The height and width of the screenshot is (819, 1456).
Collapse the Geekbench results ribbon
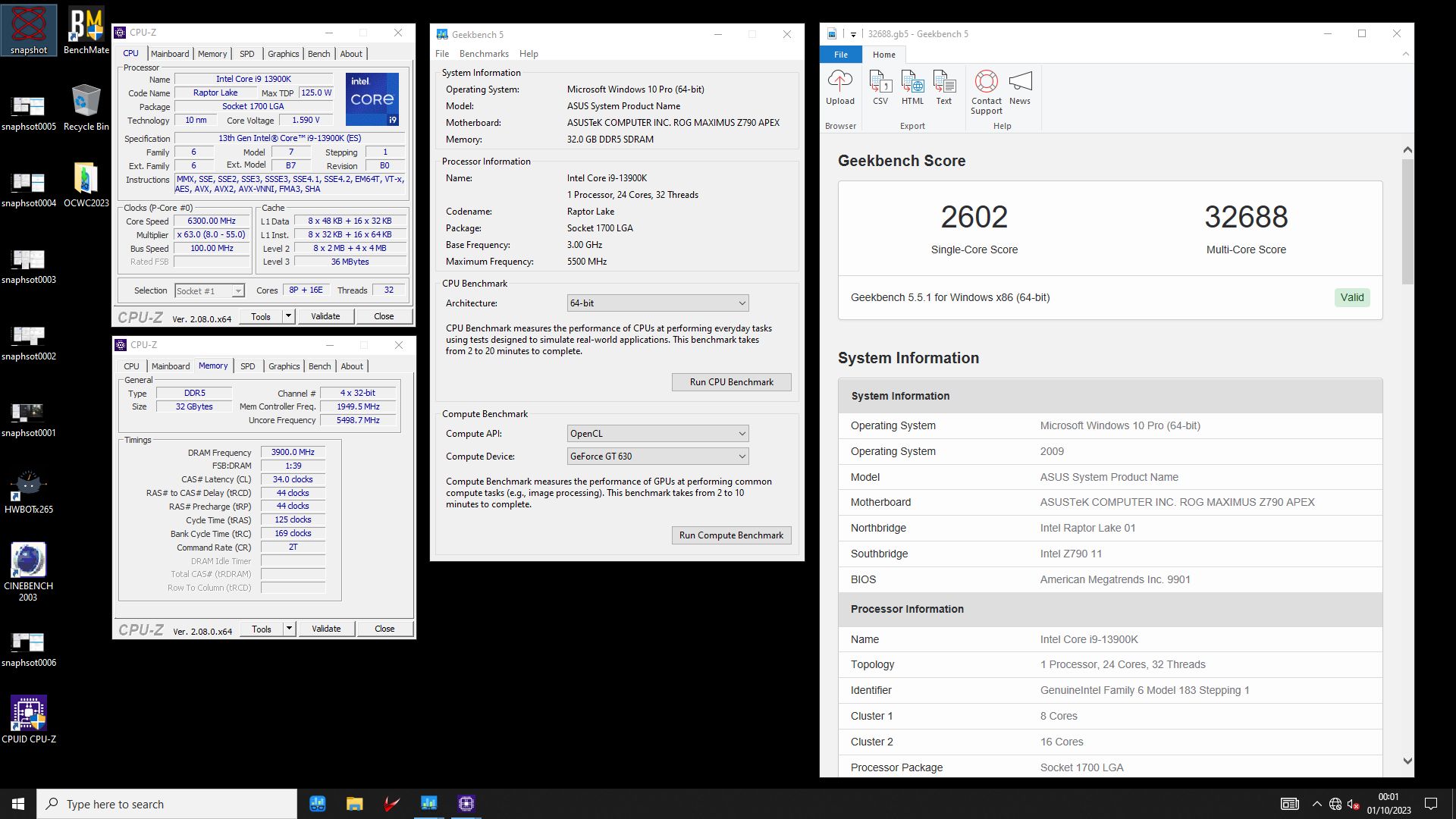[1405, 55]
